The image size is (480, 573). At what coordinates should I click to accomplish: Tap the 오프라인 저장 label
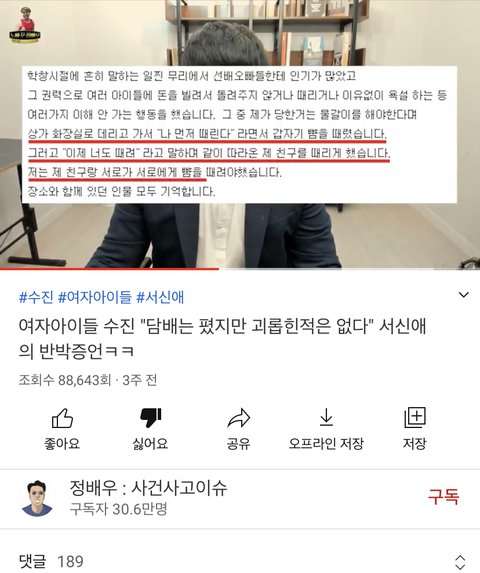tap(326, 444)
